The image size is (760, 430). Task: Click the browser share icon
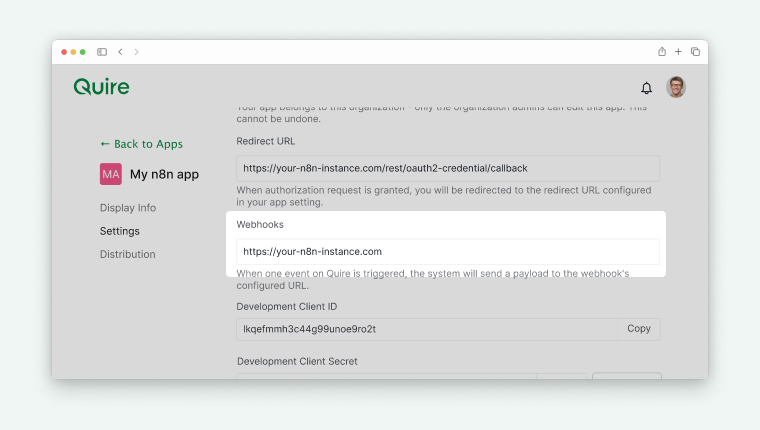point(661,52)
